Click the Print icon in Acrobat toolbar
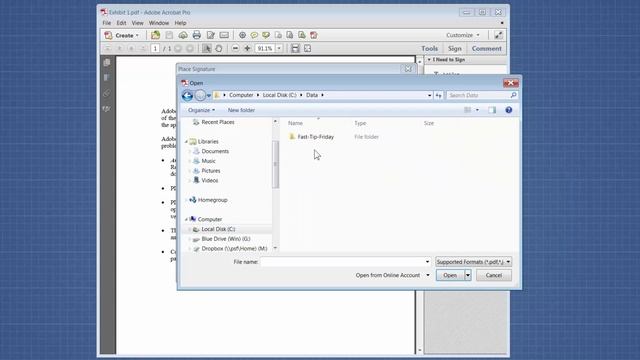The image size is (640, 360). [197, 35]
